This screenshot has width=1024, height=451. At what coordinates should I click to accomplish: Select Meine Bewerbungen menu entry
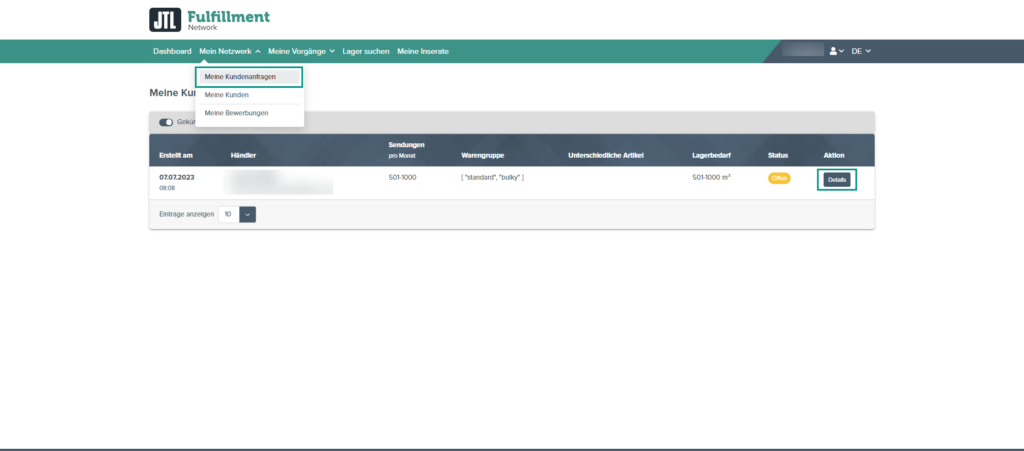pos(236,113)
